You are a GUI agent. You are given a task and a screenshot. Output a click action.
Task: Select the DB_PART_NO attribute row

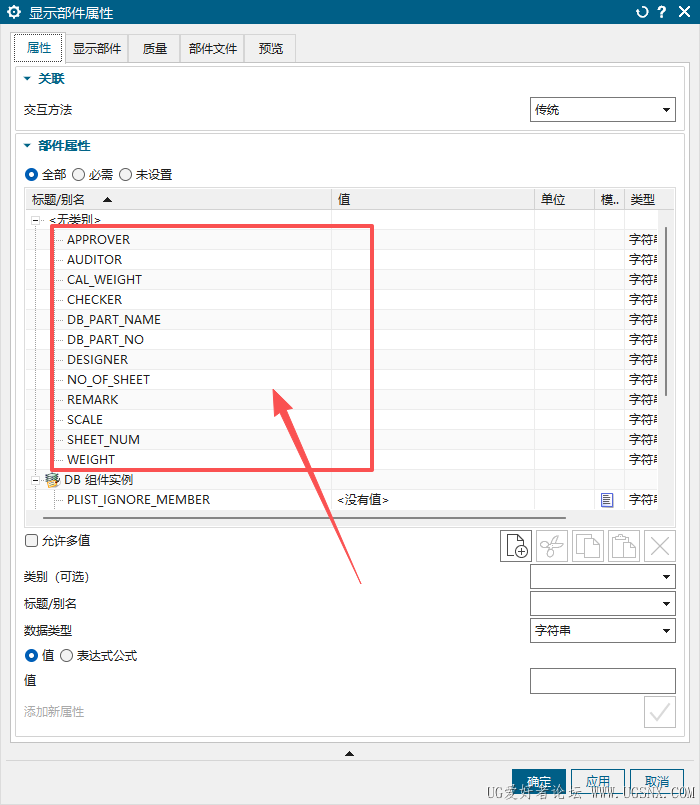click(342, 340)
